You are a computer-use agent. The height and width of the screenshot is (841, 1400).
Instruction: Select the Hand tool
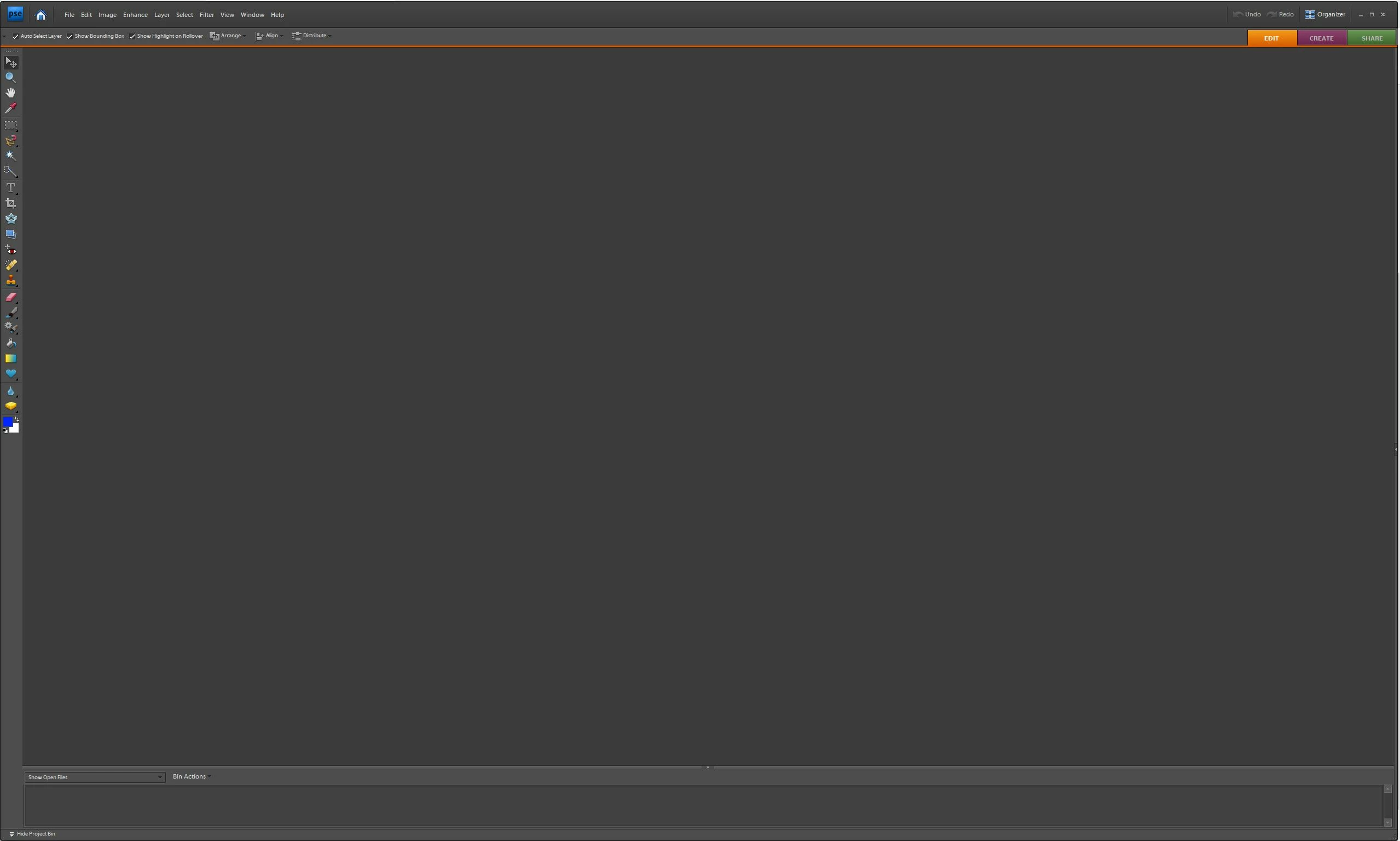pos(10,93)
